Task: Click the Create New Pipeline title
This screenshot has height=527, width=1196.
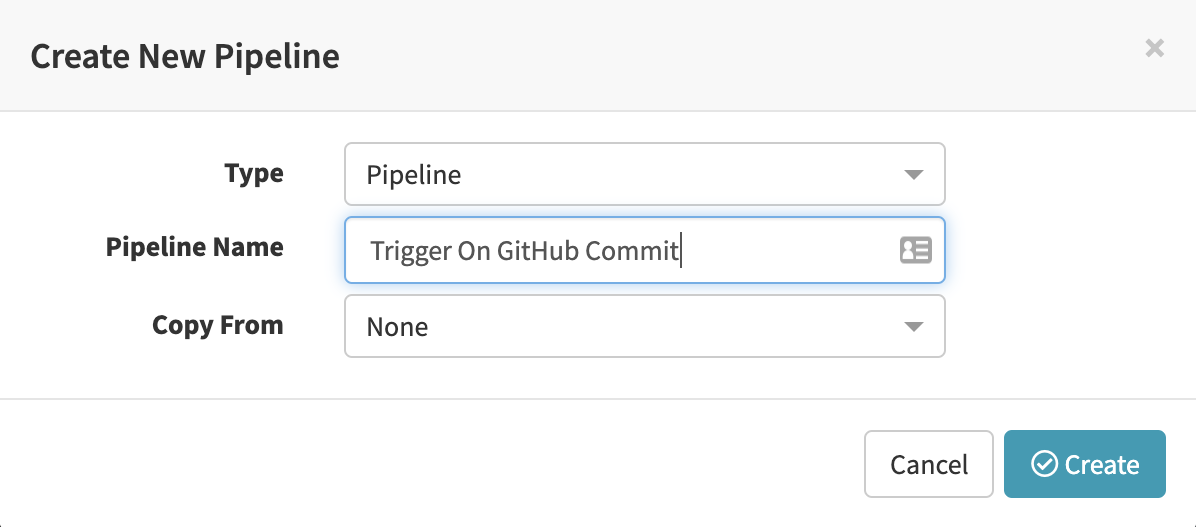Action: (x=185, y=56)
